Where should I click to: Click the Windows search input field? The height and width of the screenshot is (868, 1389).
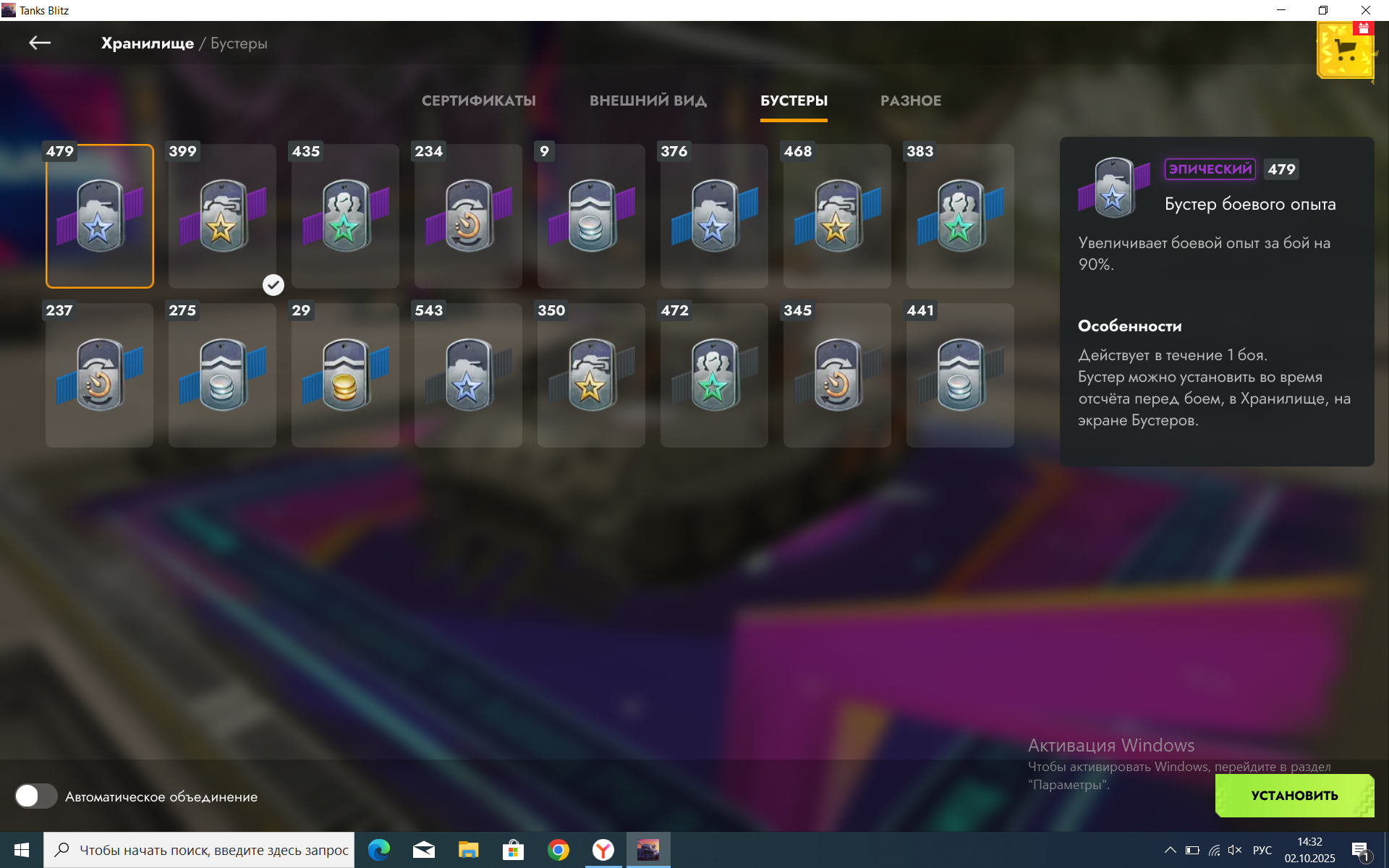[213, 850]
